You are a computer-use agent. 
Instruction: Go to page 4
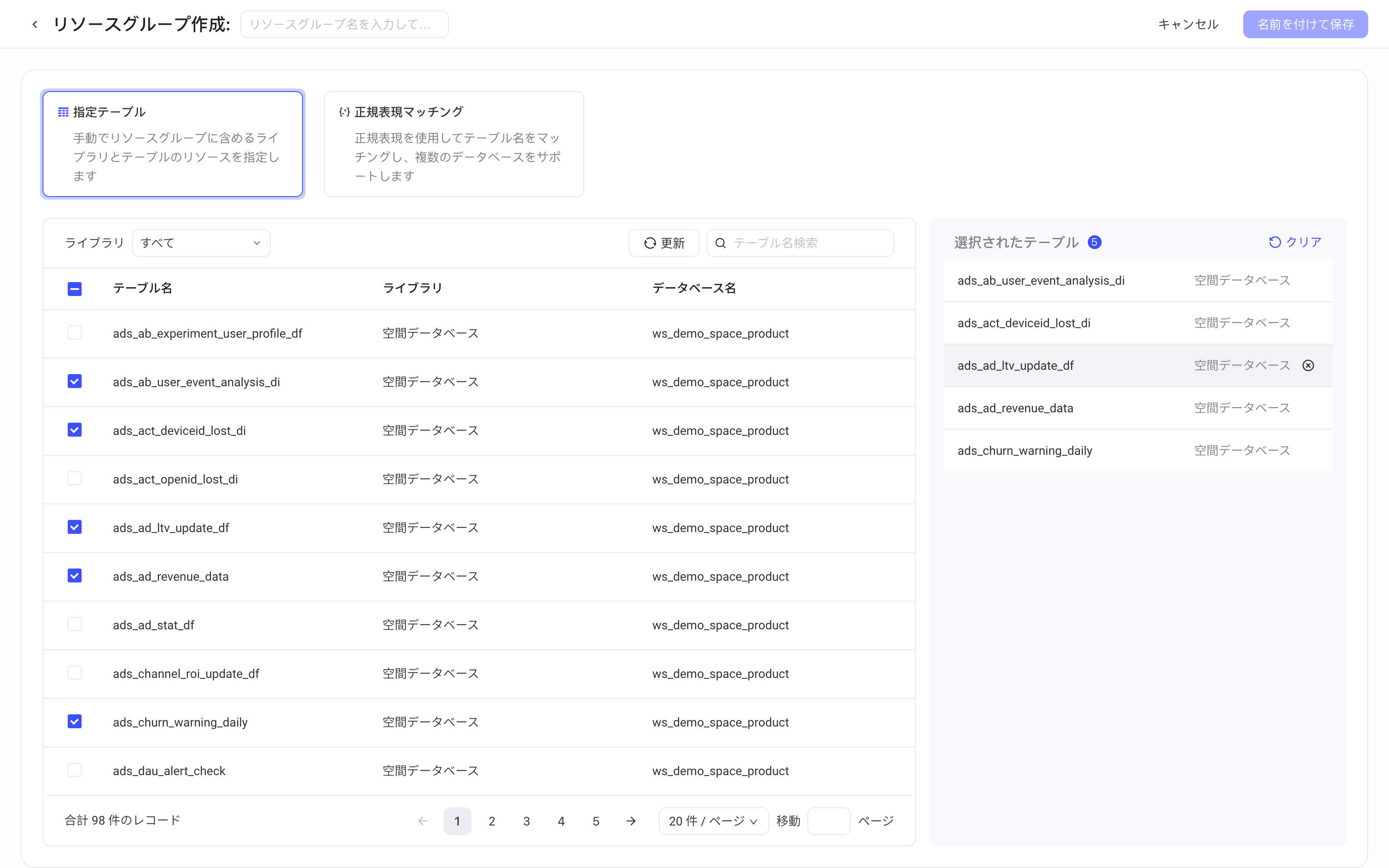click(561, 821)
